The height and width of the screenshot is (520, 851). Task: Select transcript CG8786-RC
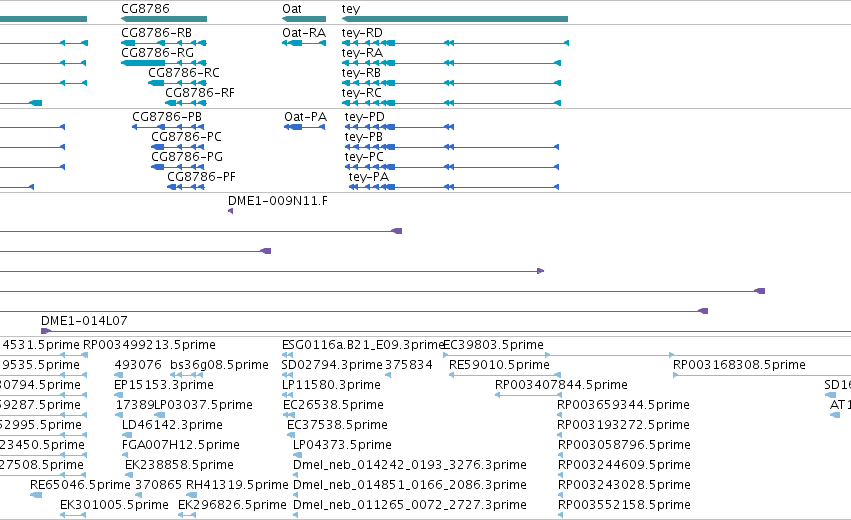[177, 83]
